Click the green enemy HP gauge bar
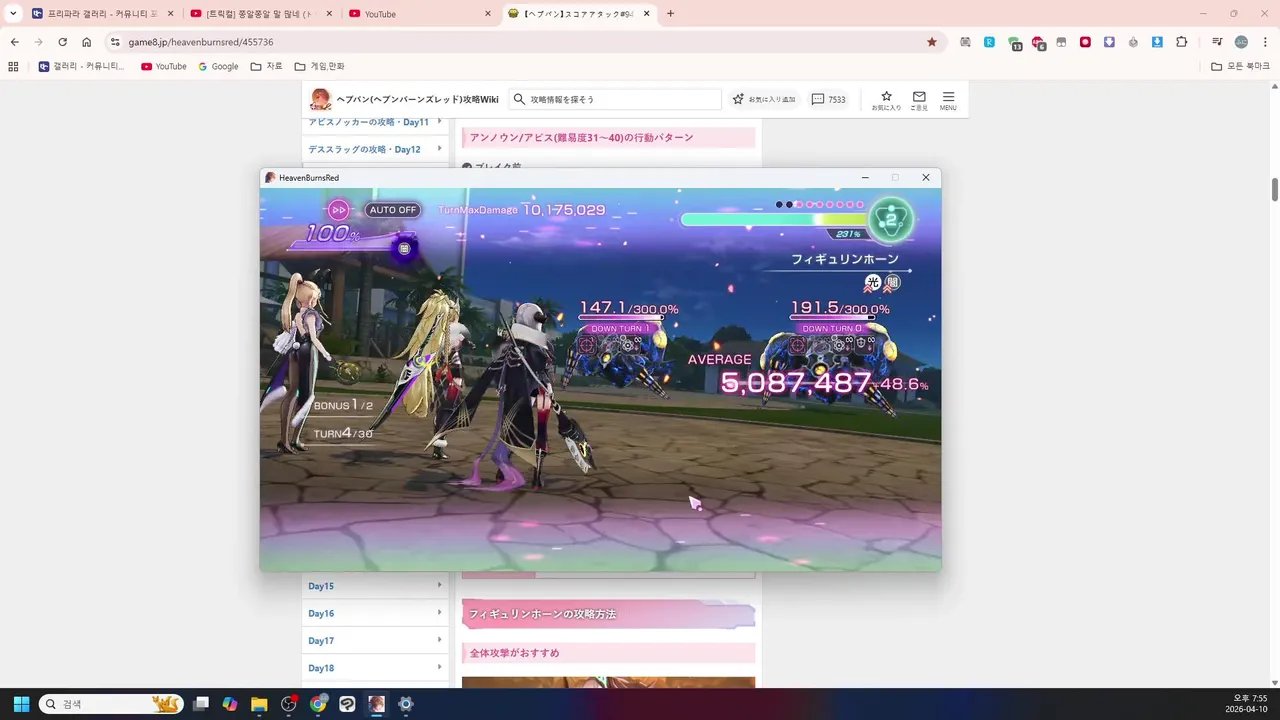 [x=774, y=219]
